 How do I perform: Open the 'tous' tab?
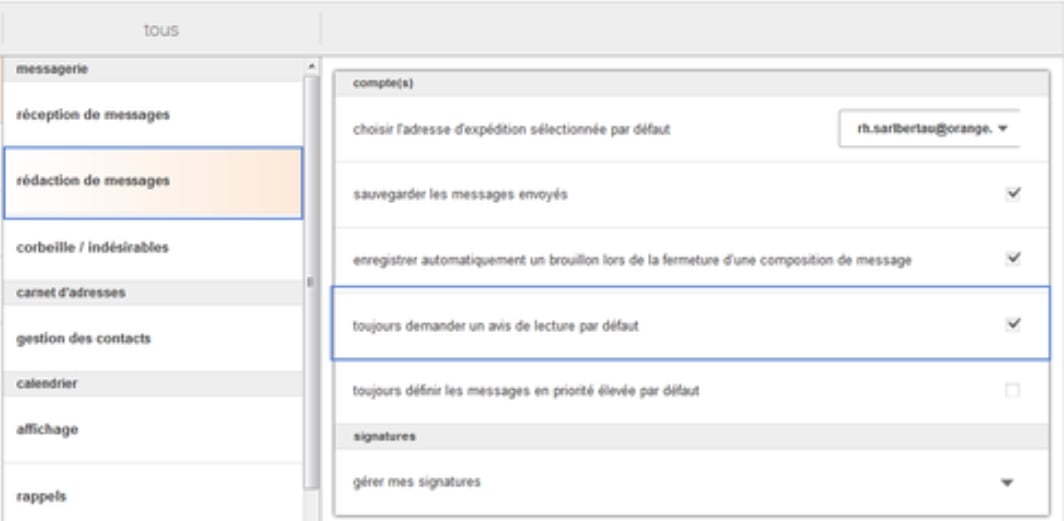tap(159, 31)
